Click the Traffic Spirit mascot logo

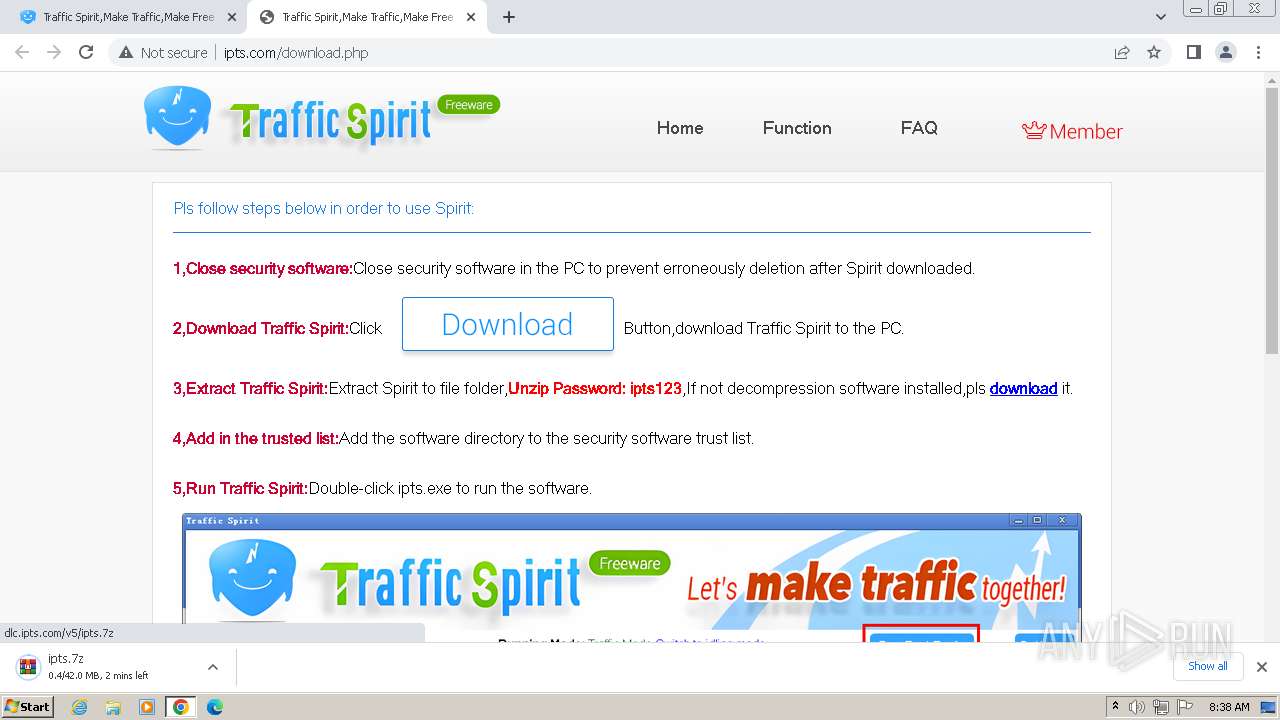click(177, 117)
